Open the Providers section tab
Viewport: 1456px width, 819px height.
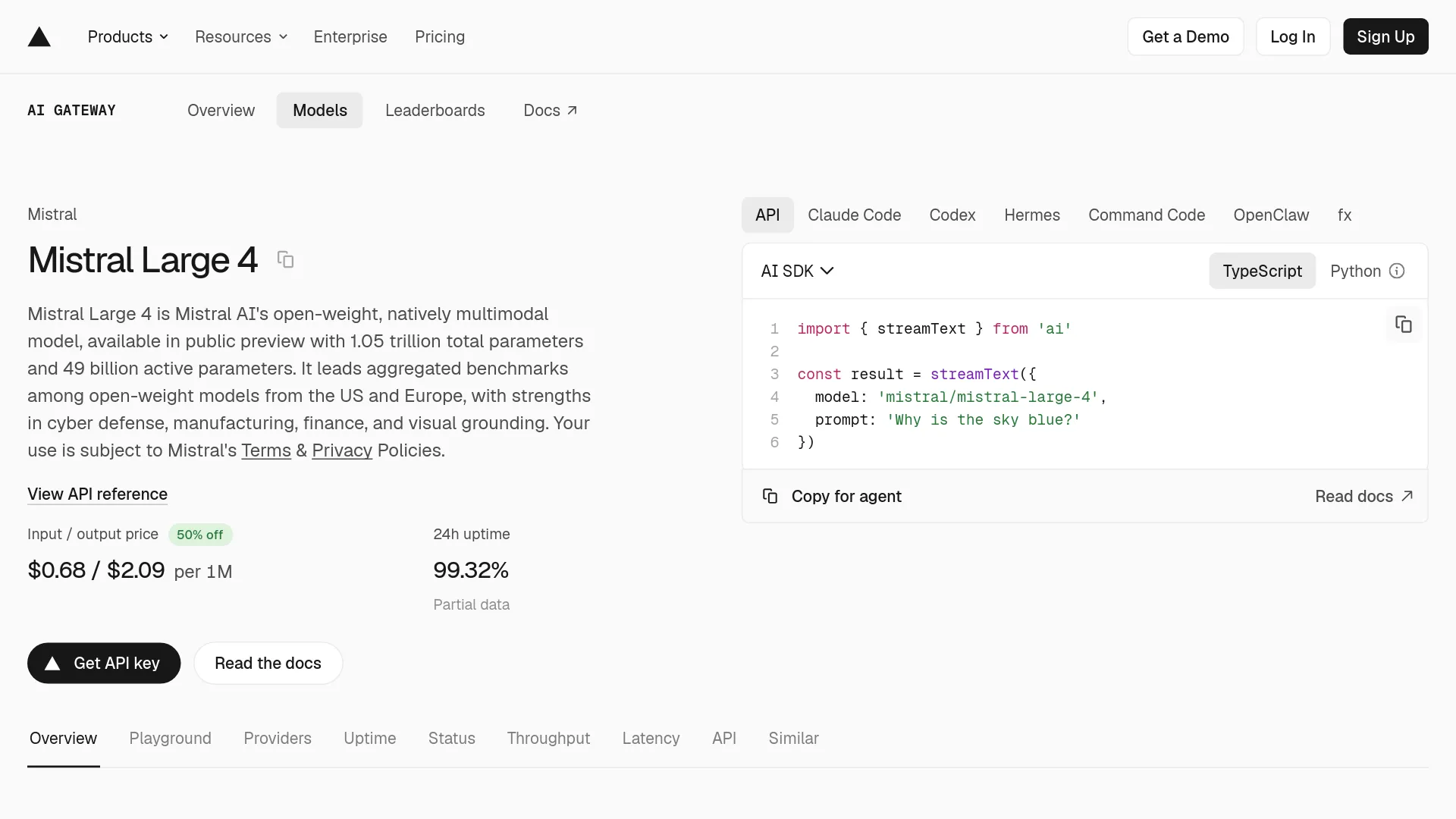coord(278,738)
